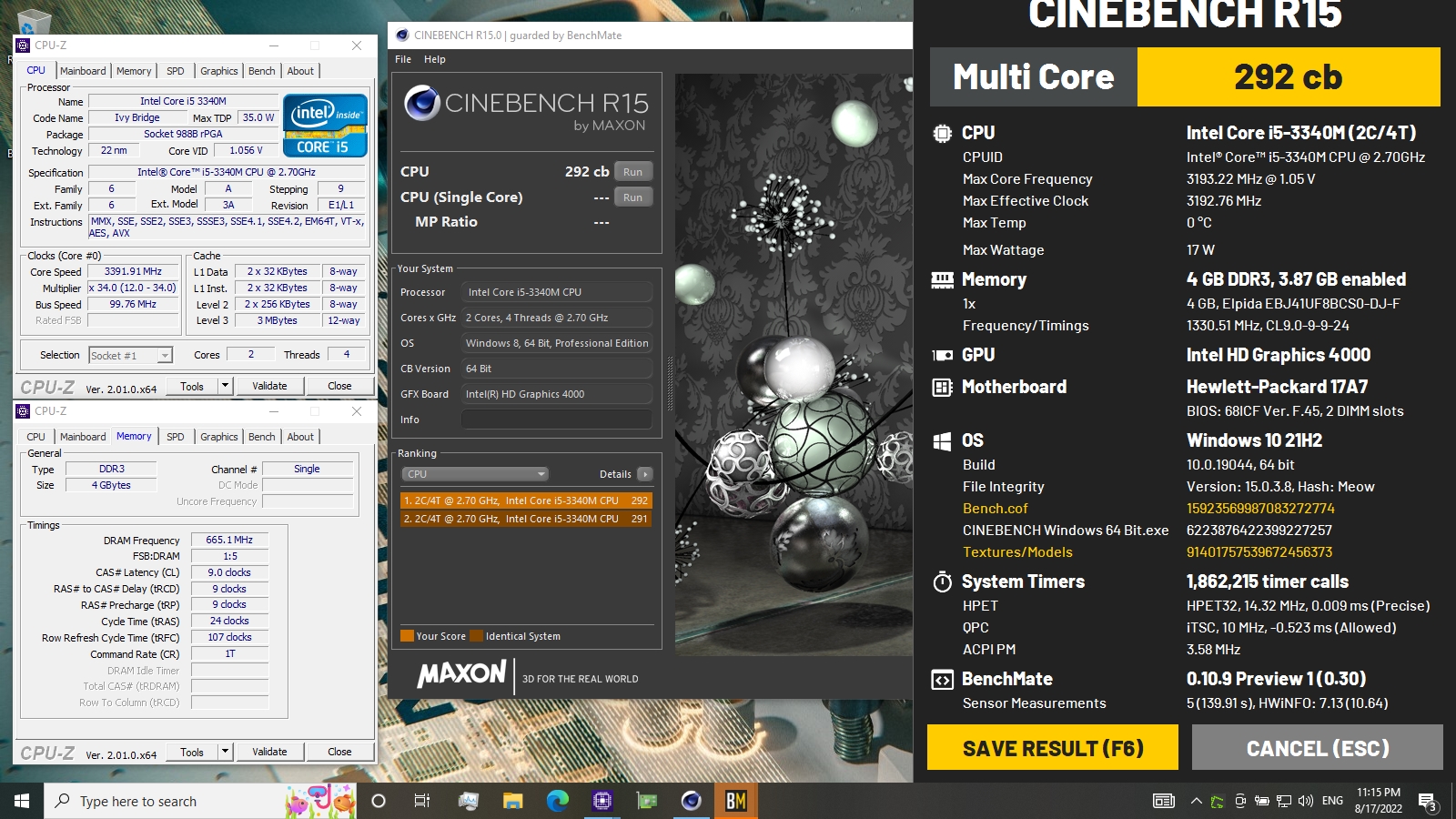Screen dimensions: 1456x819
Task: Open Cortana from the taskbar circle icon
Action: (379, 801)
